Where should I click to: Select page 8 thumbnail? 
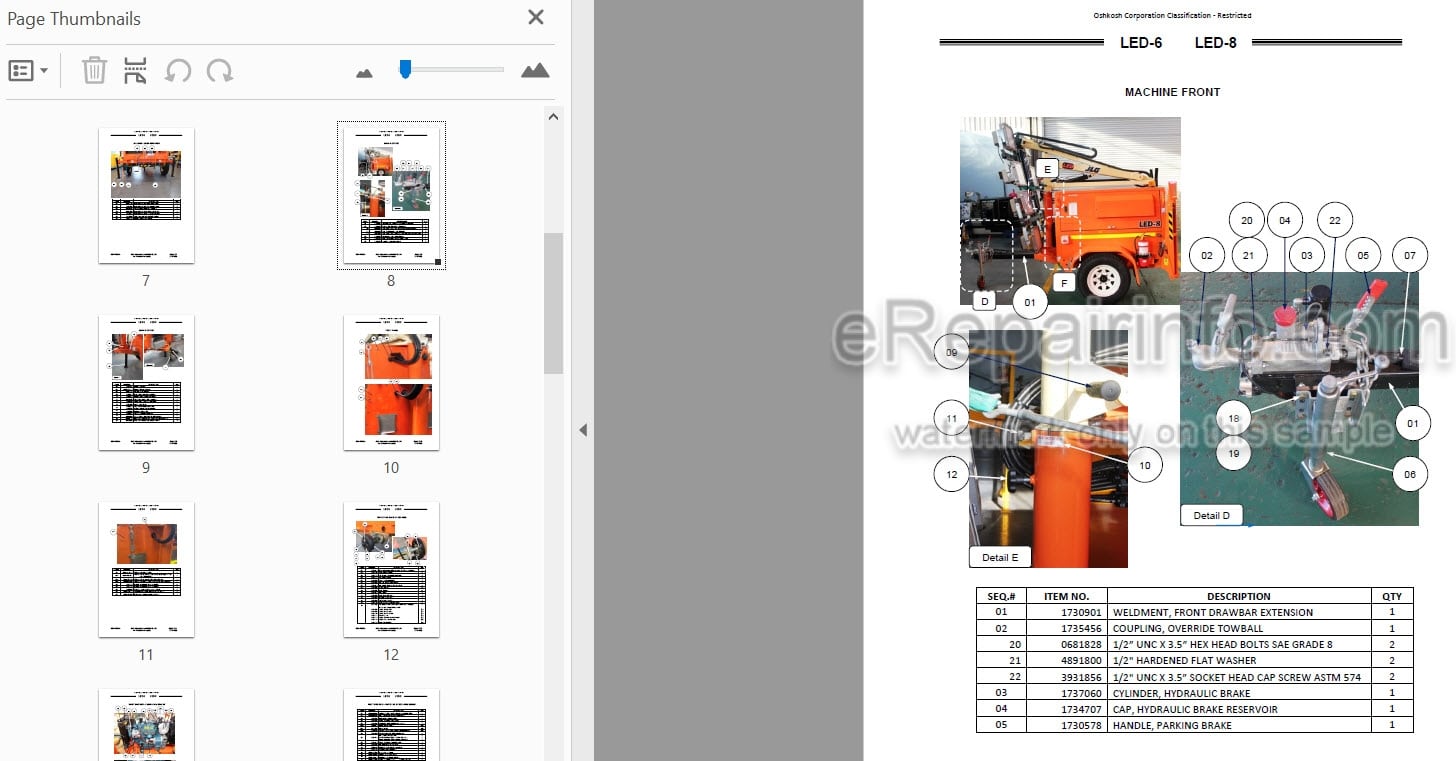pos(391,195)
